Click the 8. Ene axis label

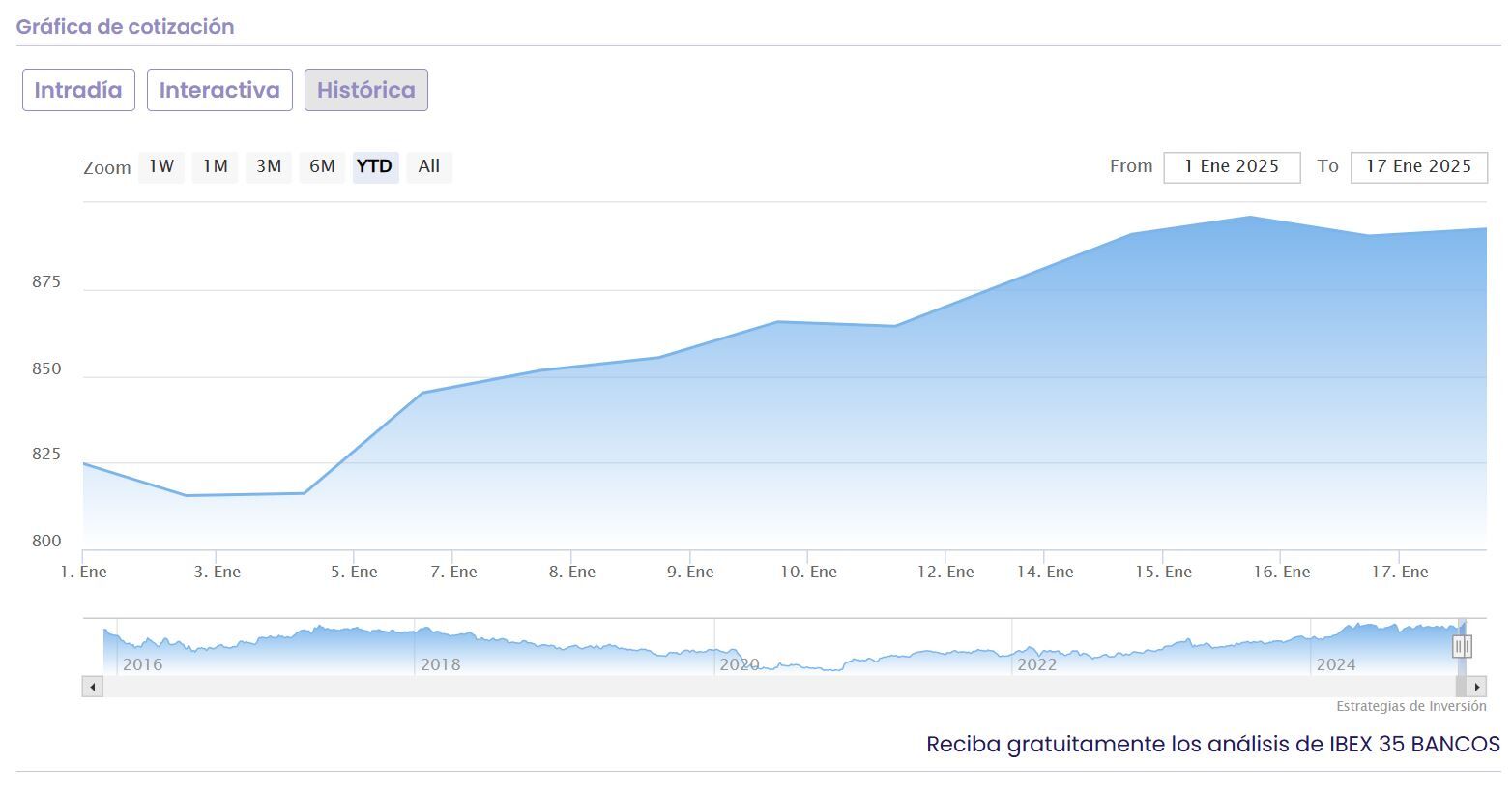tap(572, 572)
